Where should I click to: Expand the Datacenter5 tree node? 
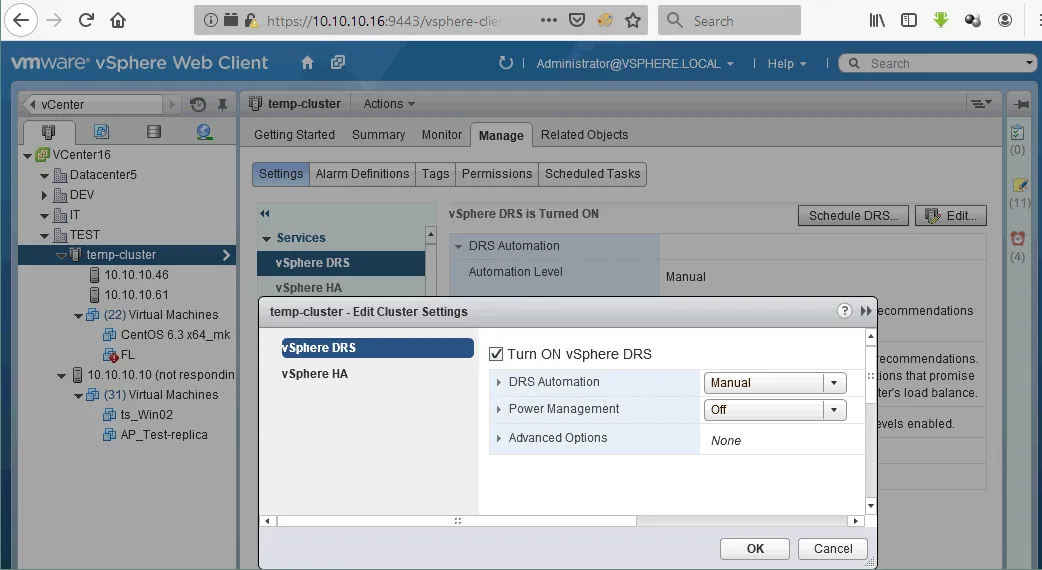pos(44,175)
